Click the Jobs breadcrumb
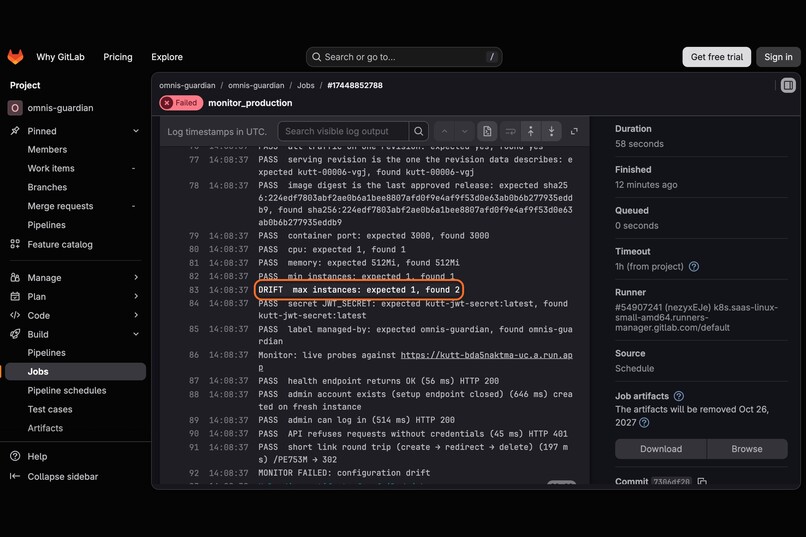This screenshot has width=806, height=537. coord(305,85)
